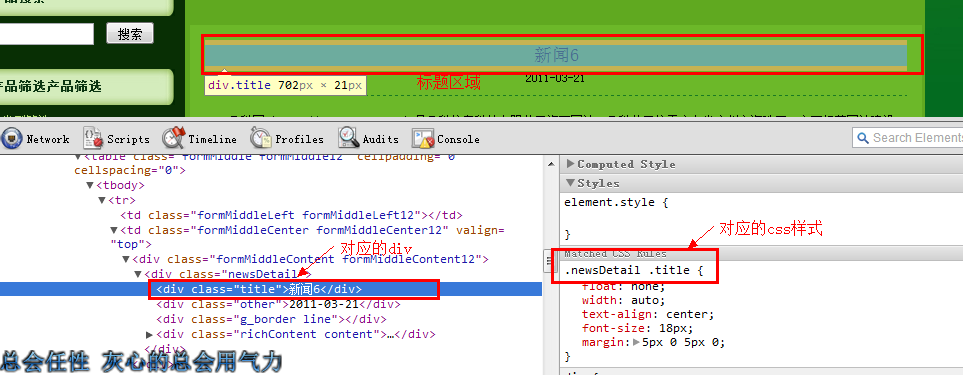Open the Timeline panel icon
Screen dimensions: 963x375
[x=174, y=139]
